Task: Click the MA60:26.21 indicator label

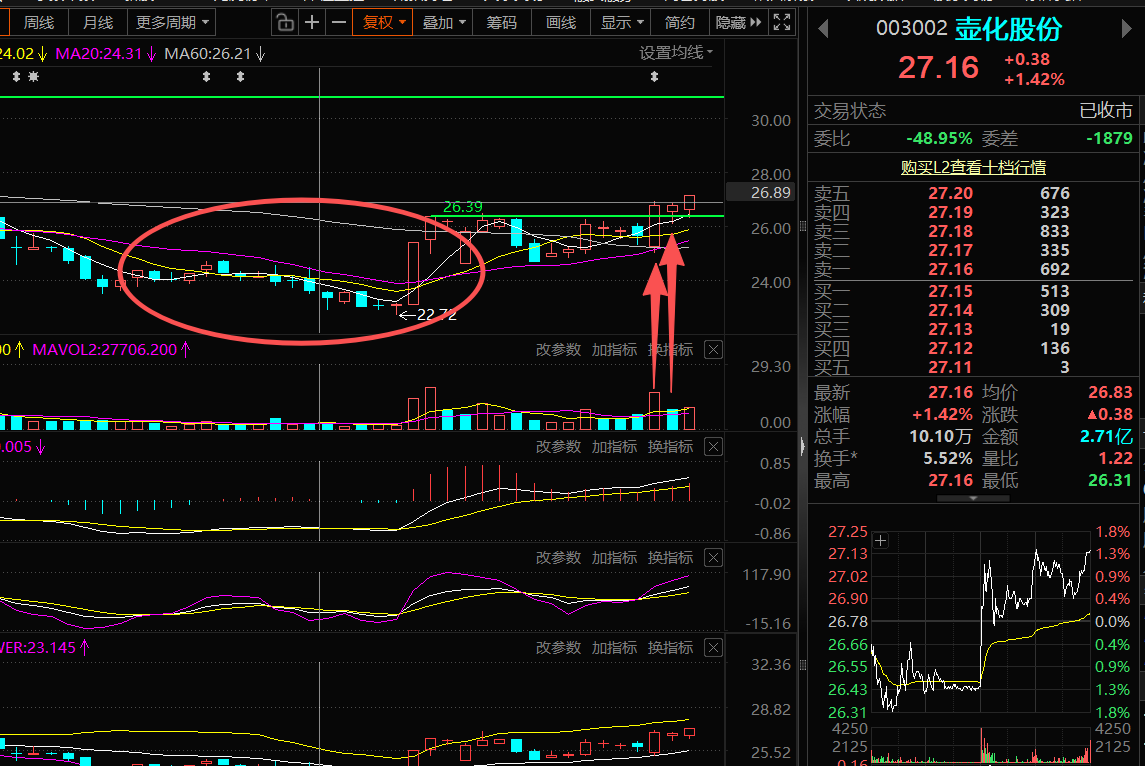Action: coord(207,53)
